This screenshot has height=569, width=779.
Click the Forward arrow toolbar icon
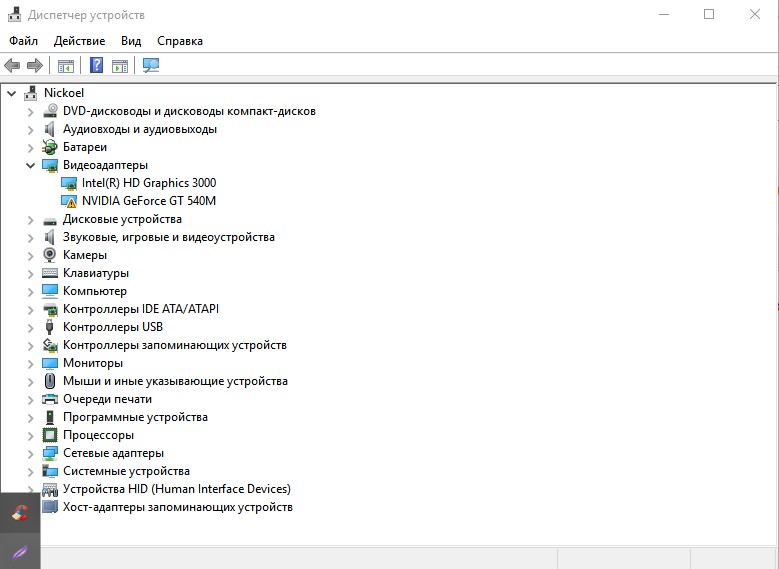pos(35,65)
